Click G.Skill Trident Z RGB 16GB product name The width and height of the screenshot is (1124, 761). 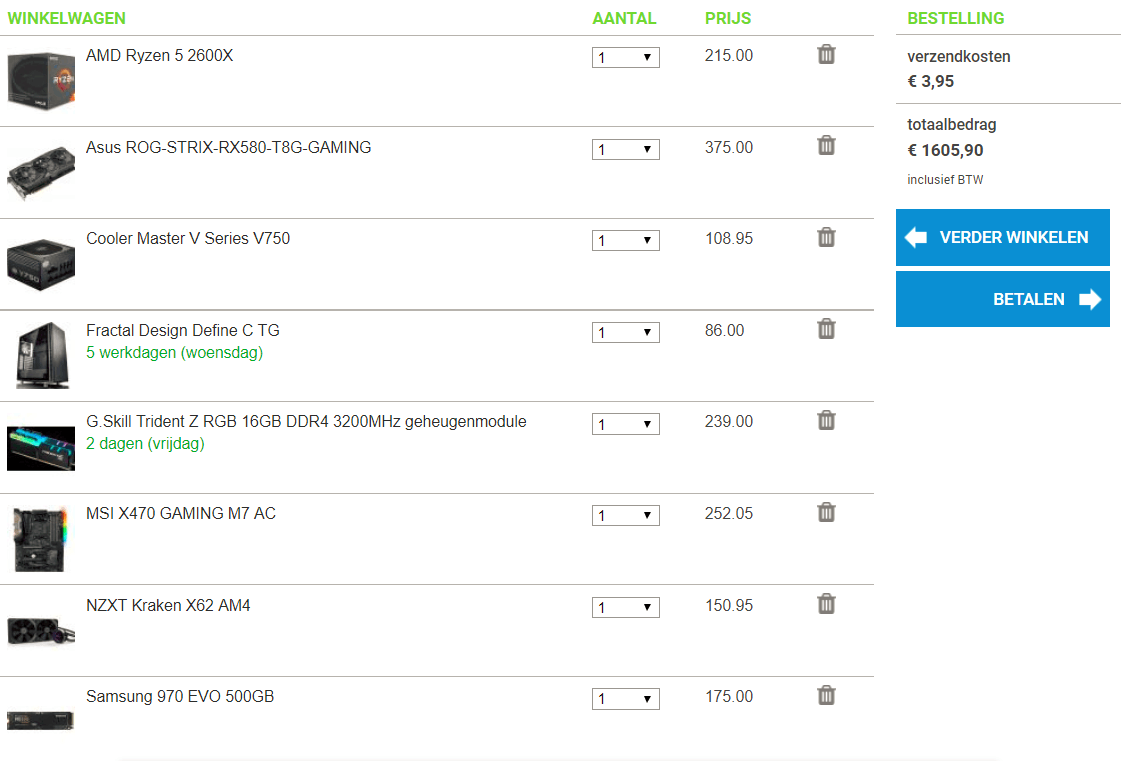pyautogui.click(x=306, y=421)
